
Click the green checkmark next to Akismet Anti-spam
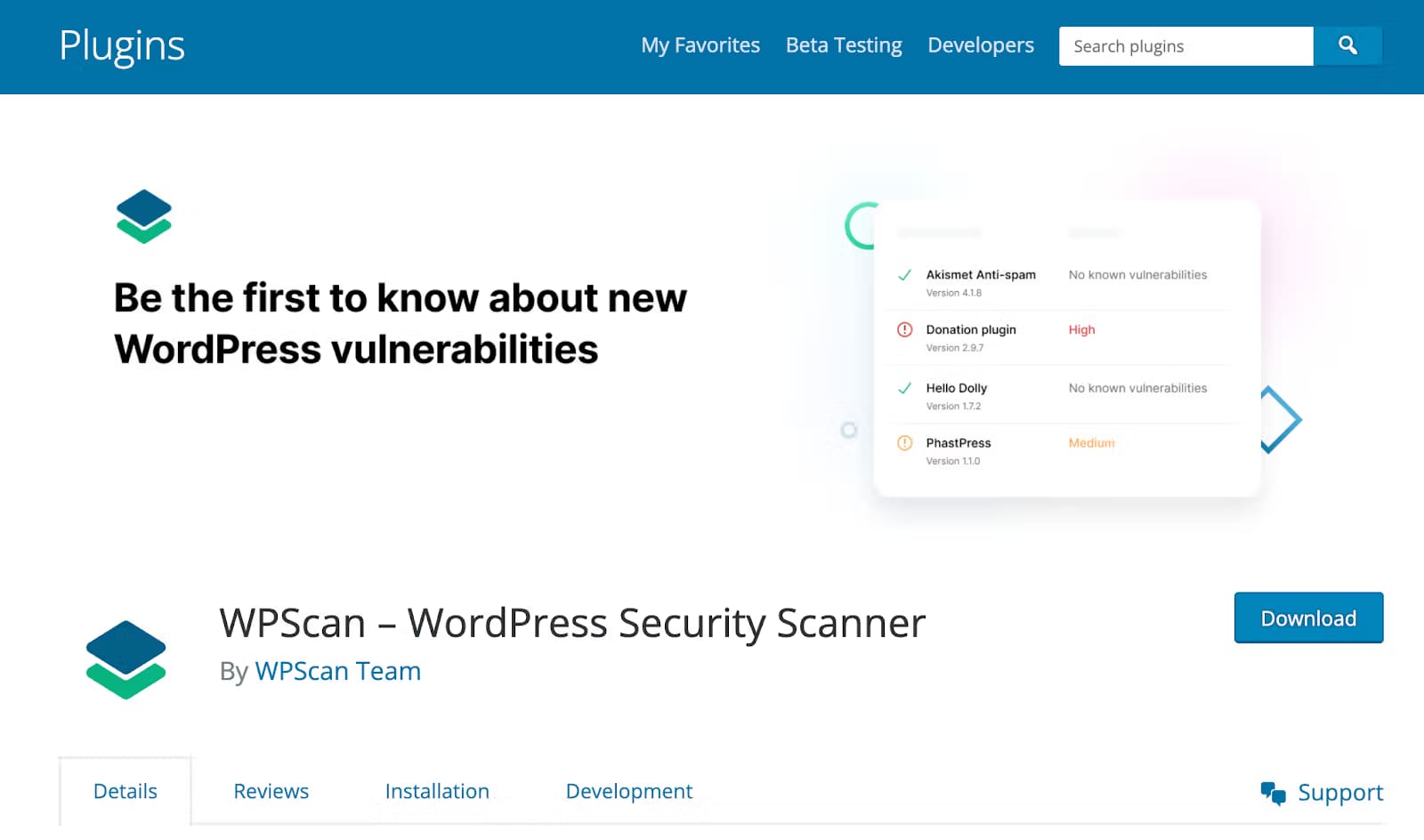(905, 275)
